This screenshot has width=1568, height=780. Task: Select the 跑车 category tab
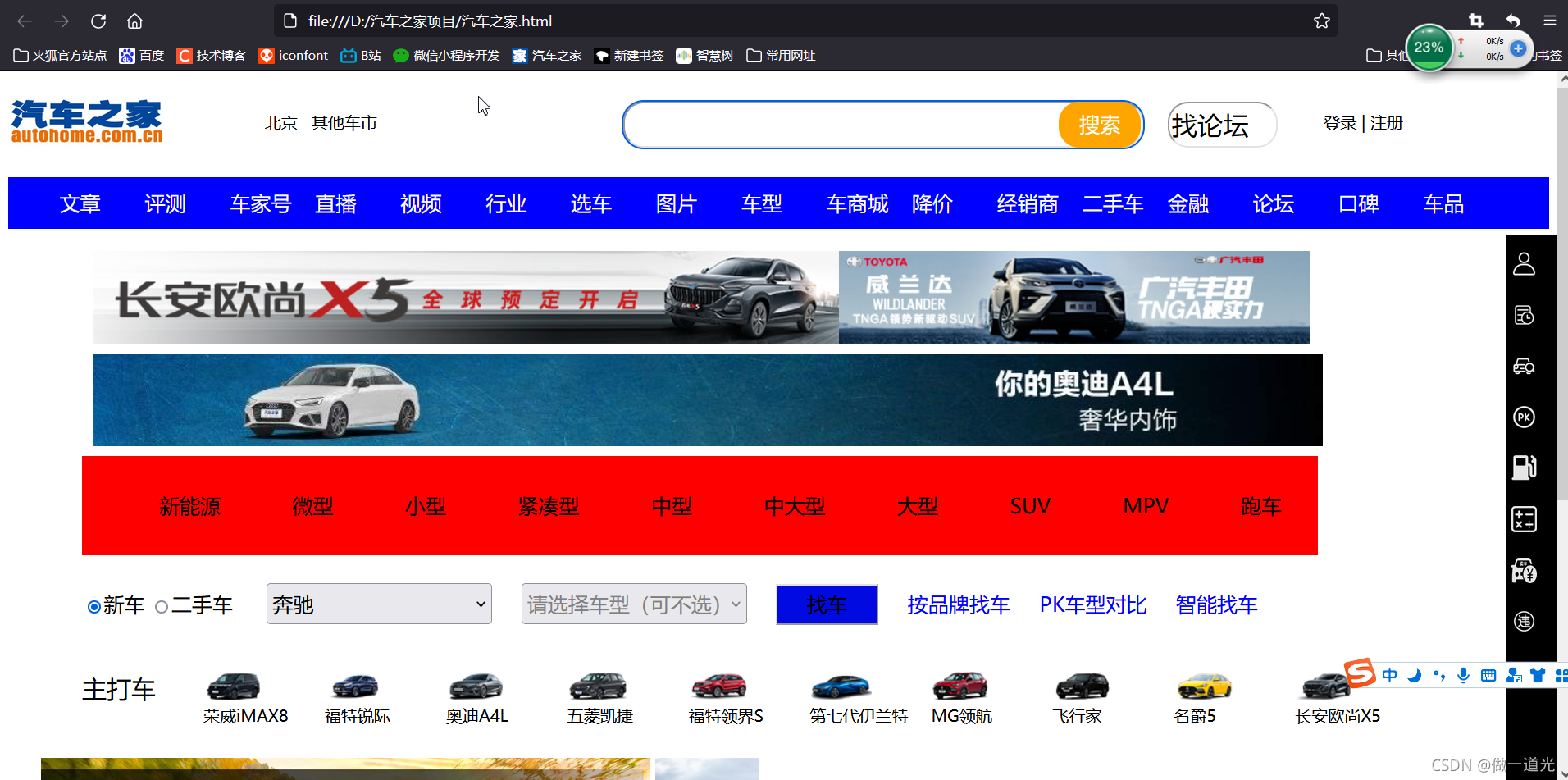point(1261,506)
